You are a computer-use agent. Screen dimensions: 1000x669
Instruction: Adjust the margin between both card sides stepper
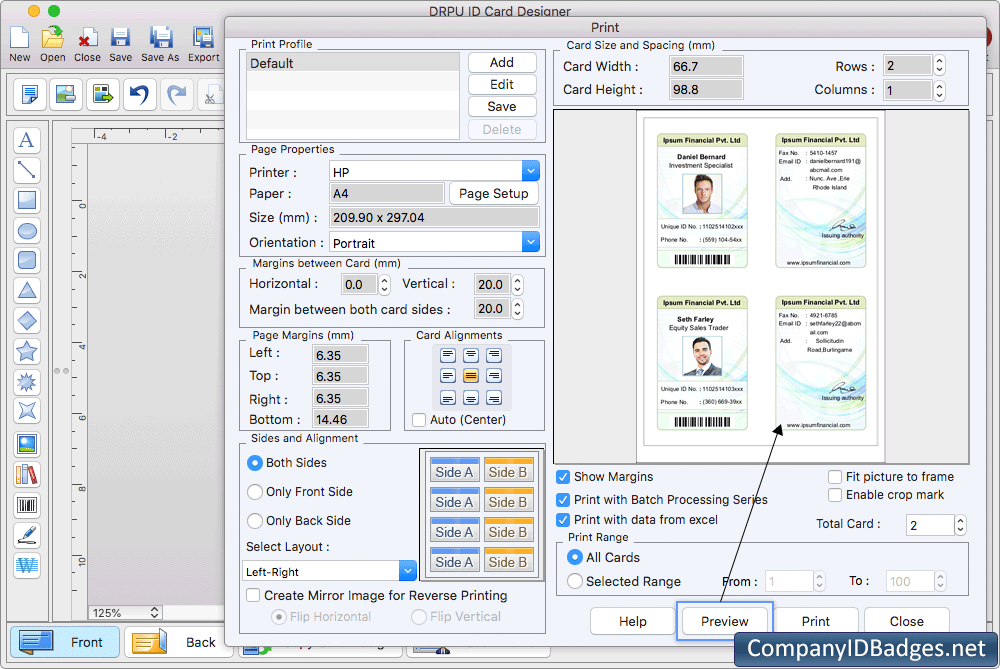(x=518, y=309)
